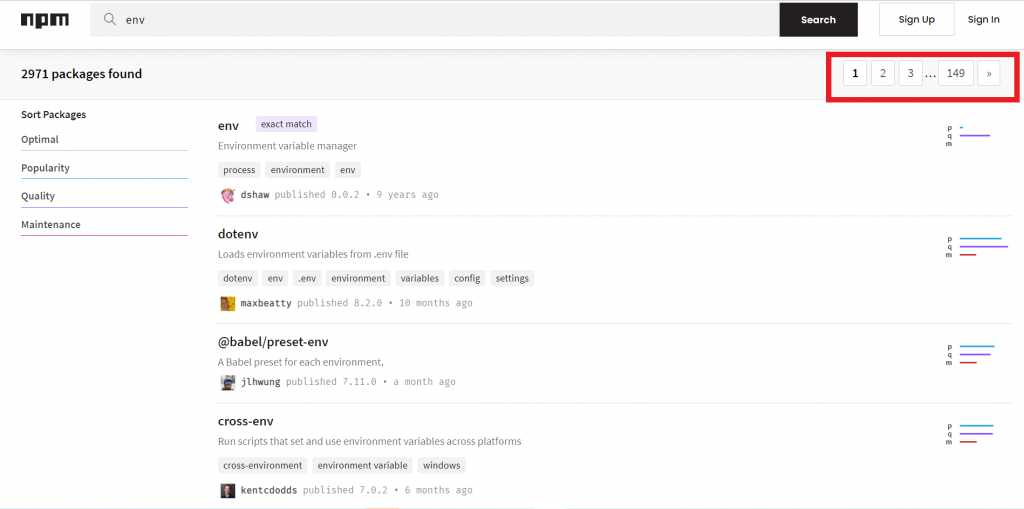The height and width of the screenshot is (509, 1024).
Task: Click the black Search button
Action: pyautogui.click(x=818, y=20)
